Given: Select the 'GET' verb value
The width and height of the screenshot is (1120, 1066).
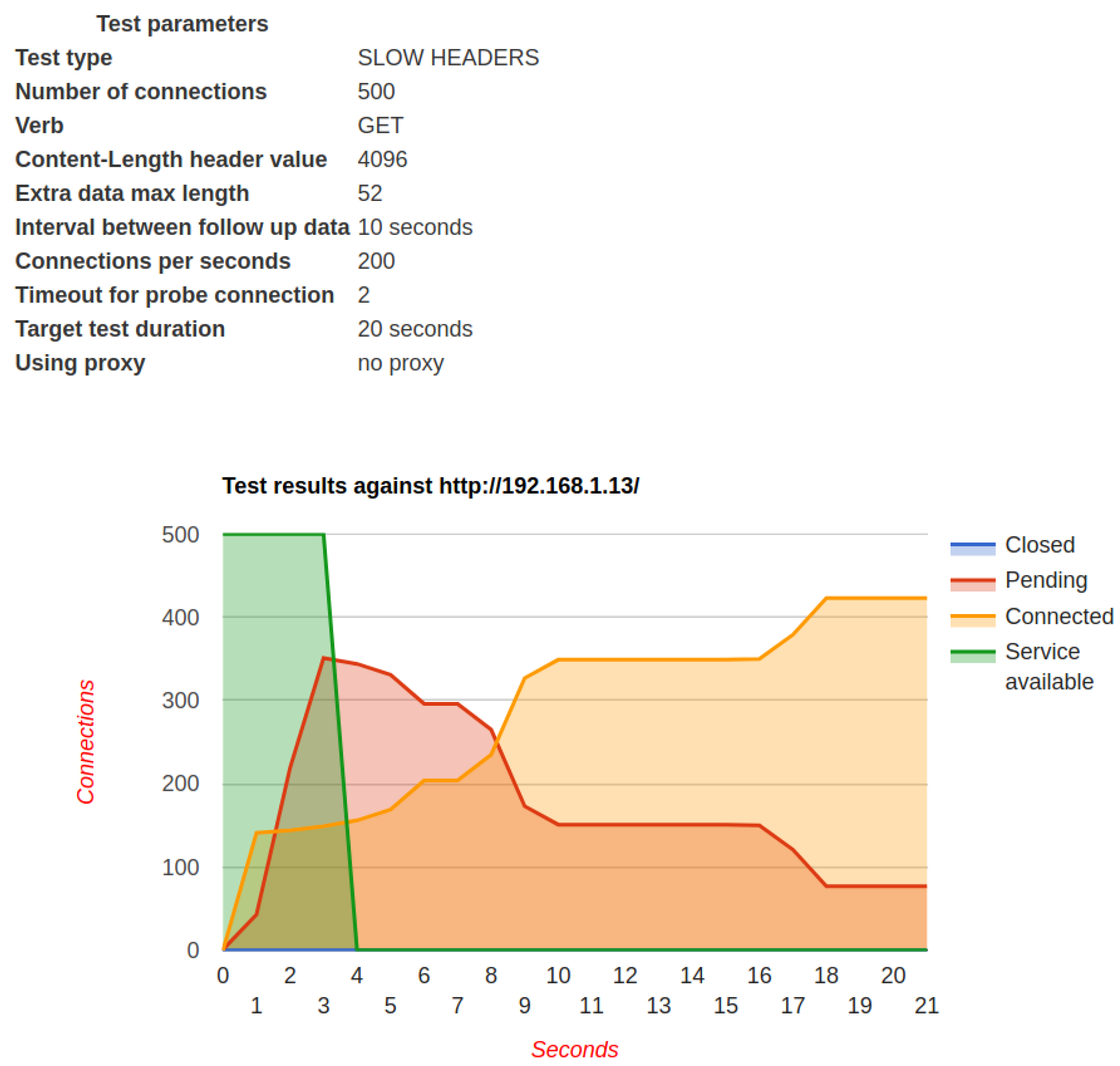Looking at the screenshot, I should click(380, 126).
